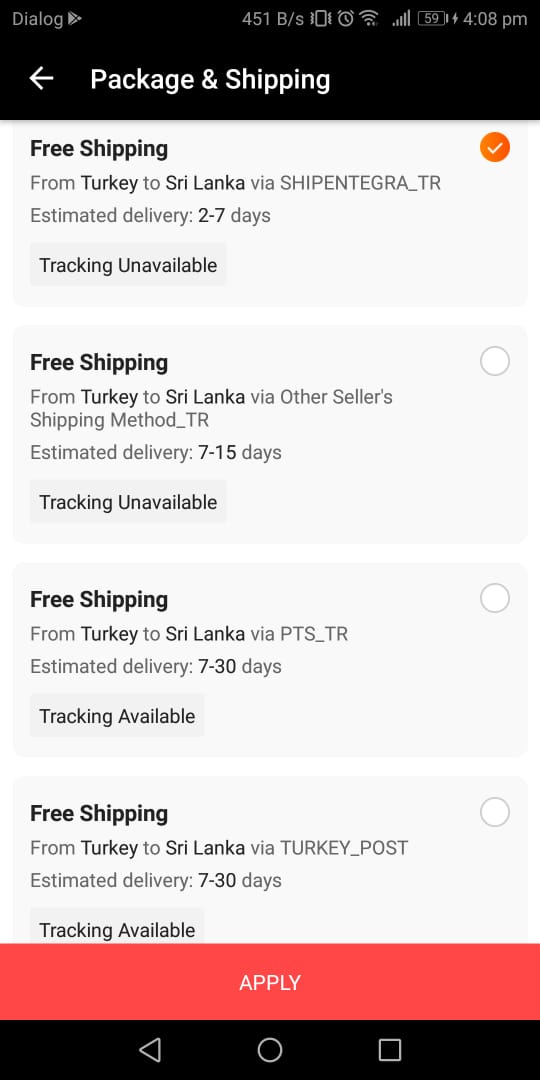The height and width of the screenshot is (1080, 540).
Task: Tap the battery indicator icon
Action: pyautogui.click(x=432, y=19)
